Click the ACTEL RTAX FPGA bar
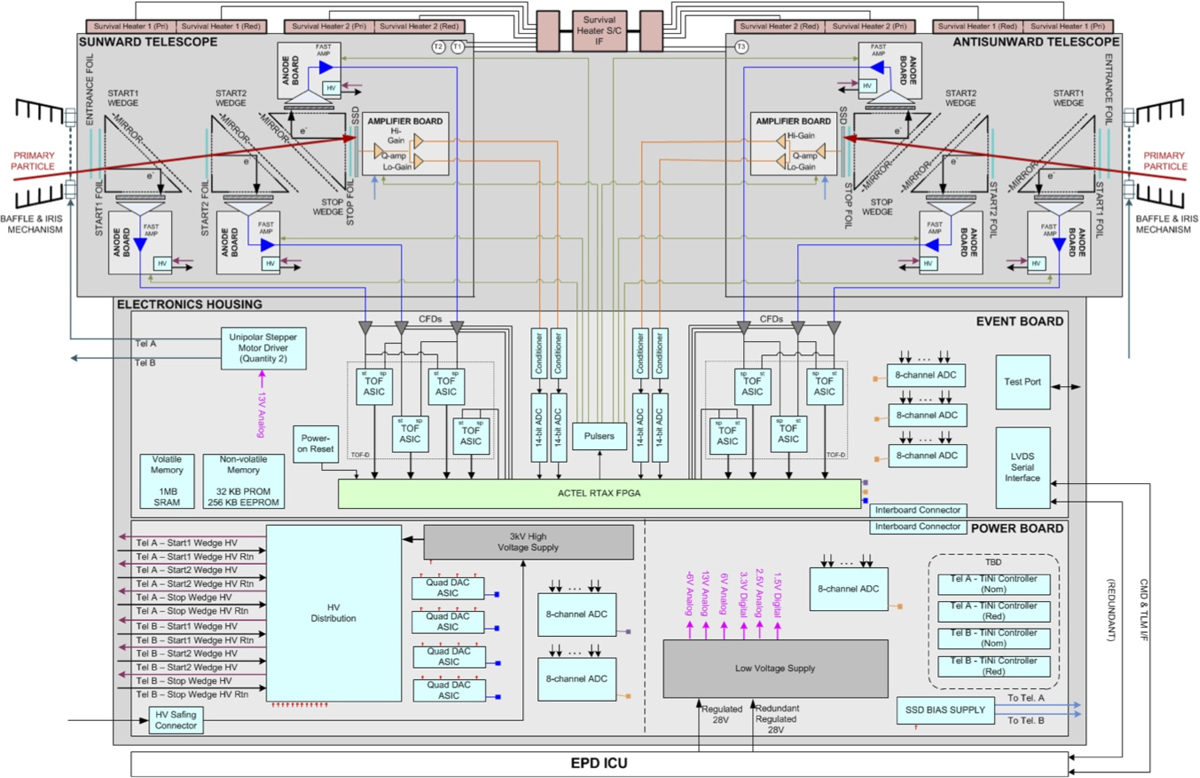The image size is (1200, 778). coord(598,493)
